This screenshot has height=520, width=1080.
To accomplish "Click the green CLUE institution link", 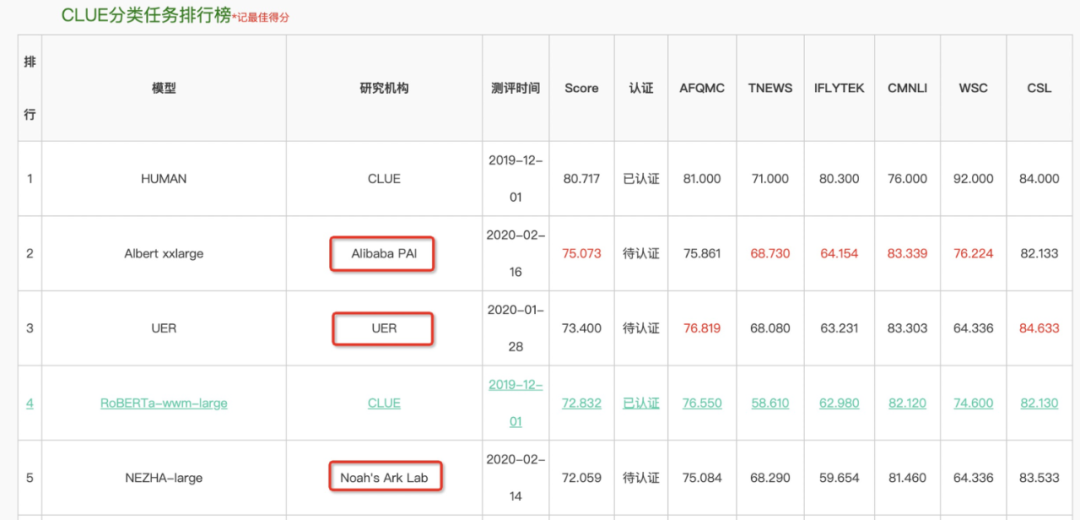I will coord(384,403).
